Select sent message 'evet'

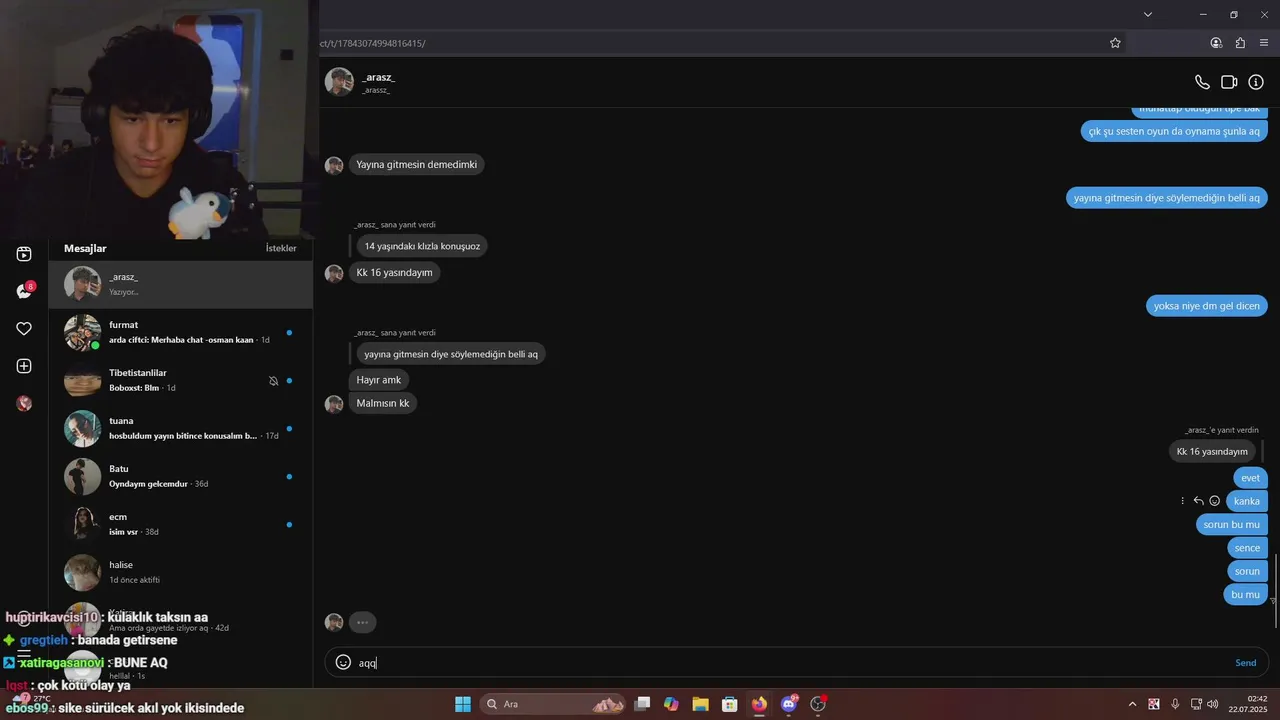[x=1250, y=478]
